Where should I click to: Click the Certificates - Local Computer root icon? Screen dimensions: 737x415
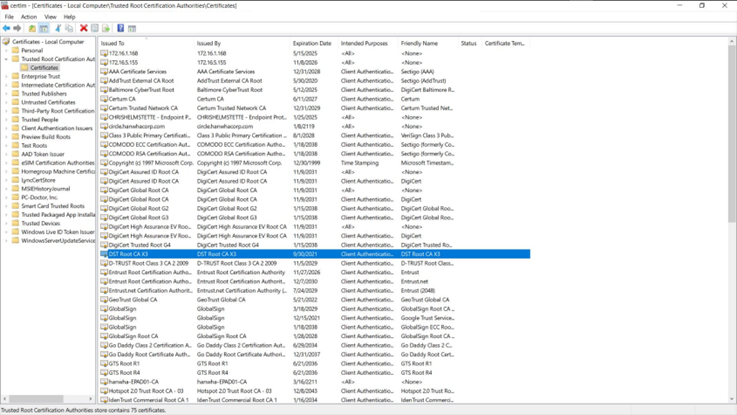coord(6,42)
